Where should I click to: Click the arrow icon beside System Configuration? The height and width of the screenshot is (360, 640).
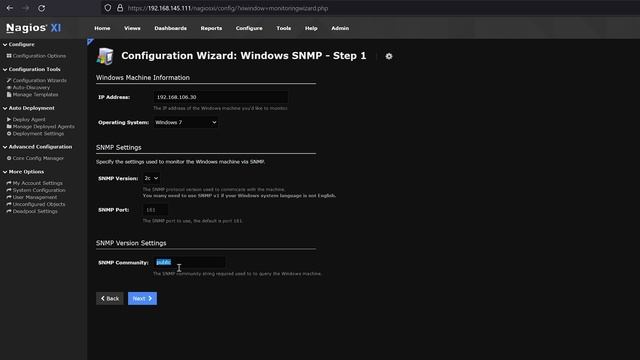point(9,190)
